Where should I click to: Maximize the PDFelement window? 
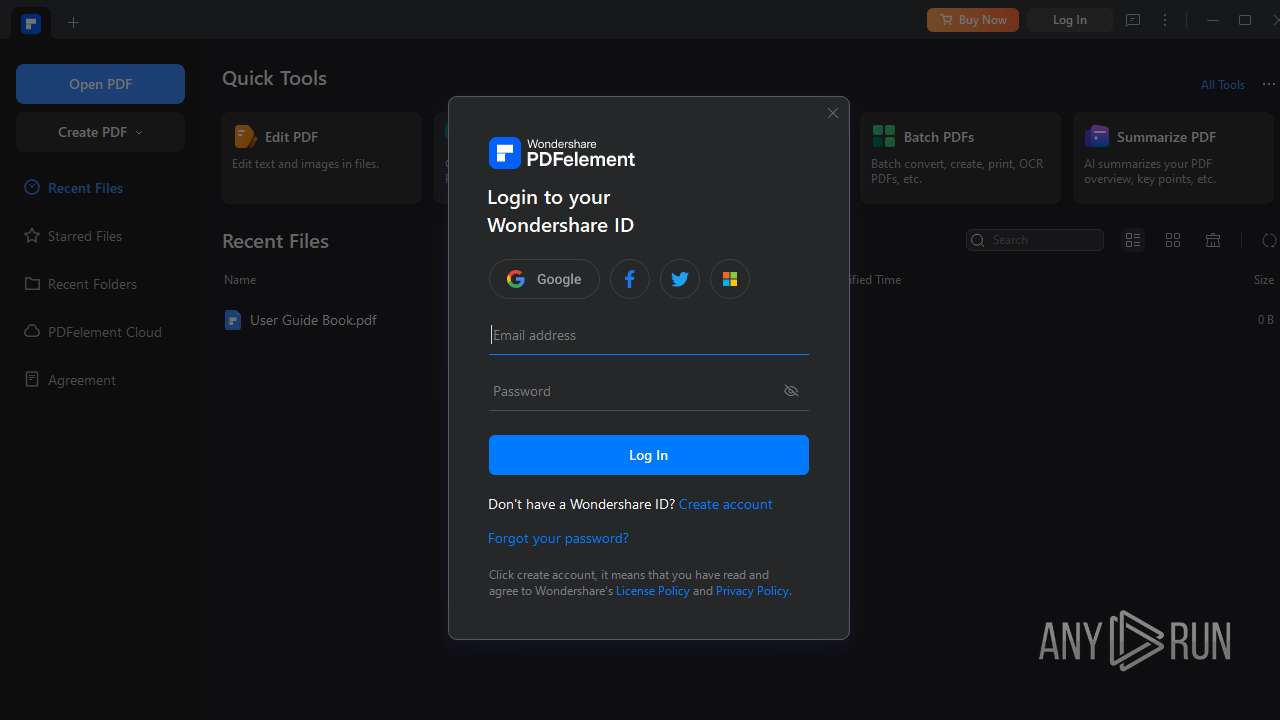(1245, 20)
